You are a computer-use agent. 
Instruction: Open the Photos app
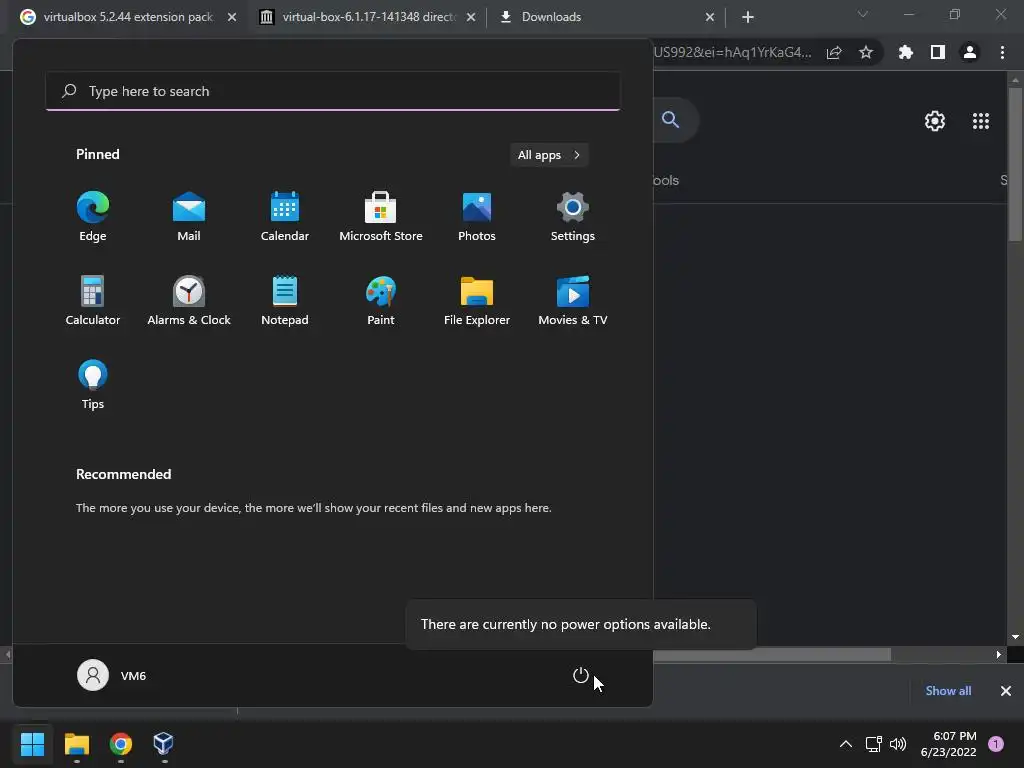477,217
